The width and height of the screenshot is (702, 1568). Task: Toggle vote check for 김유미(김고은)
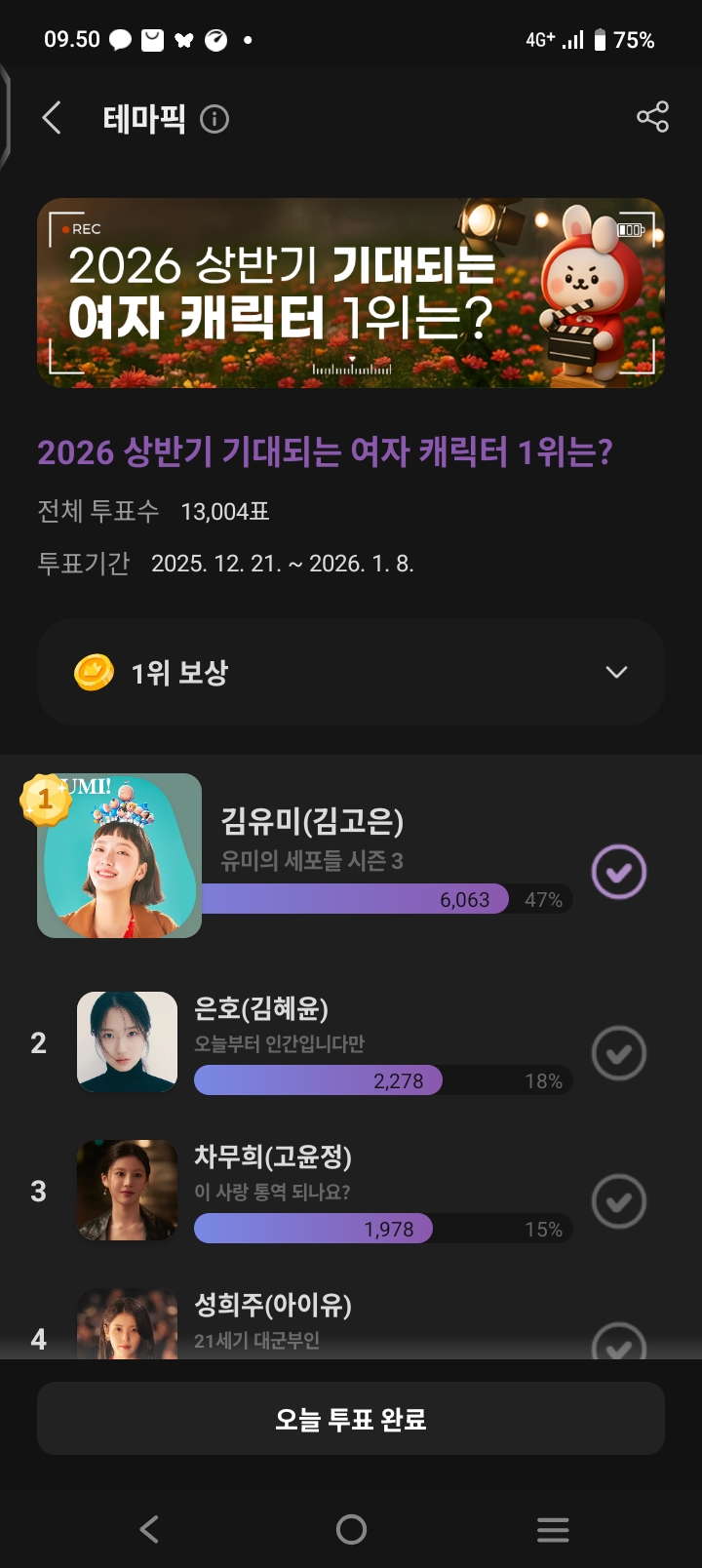click(619, 871)
